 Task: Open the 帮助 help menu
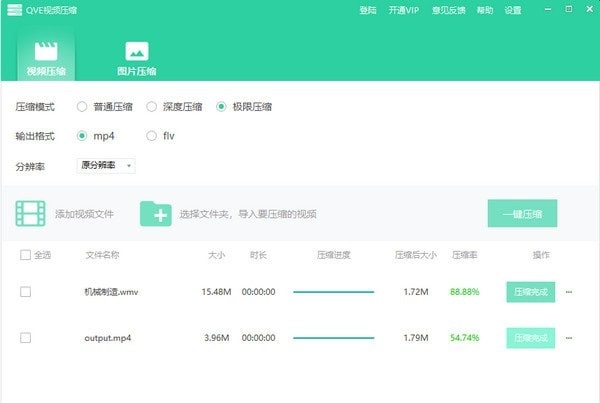click(x=485, y=10)
